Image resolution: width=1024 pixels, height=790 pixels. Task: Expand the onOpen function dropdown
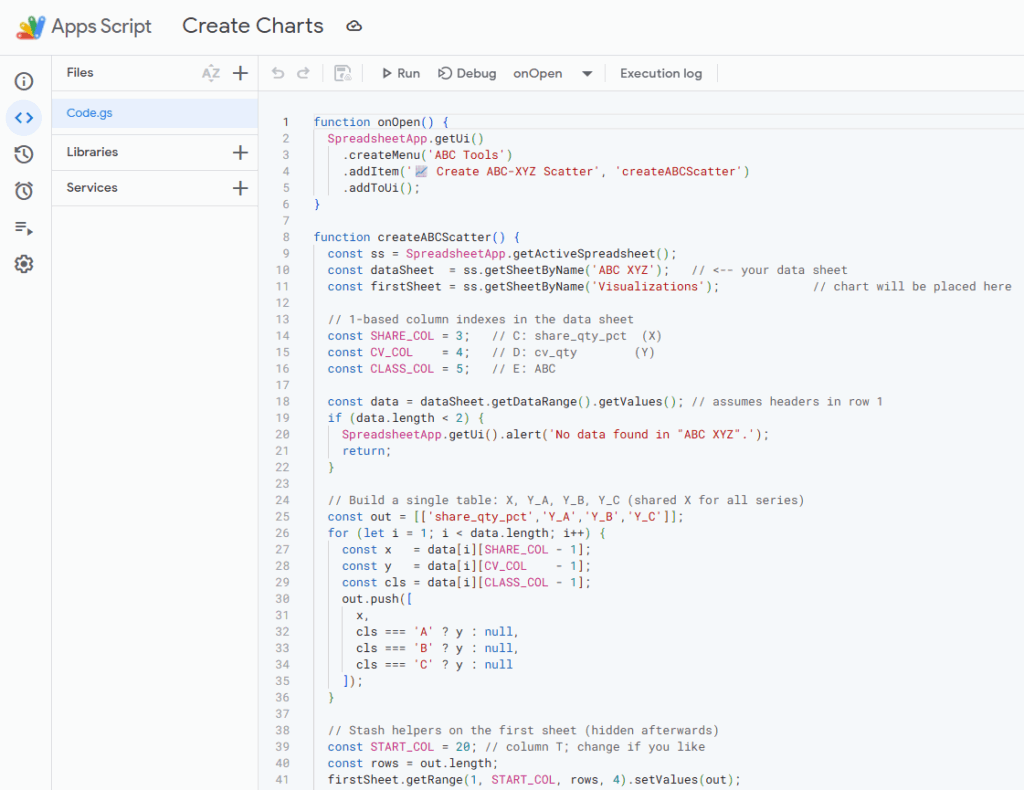pos(587,74)
